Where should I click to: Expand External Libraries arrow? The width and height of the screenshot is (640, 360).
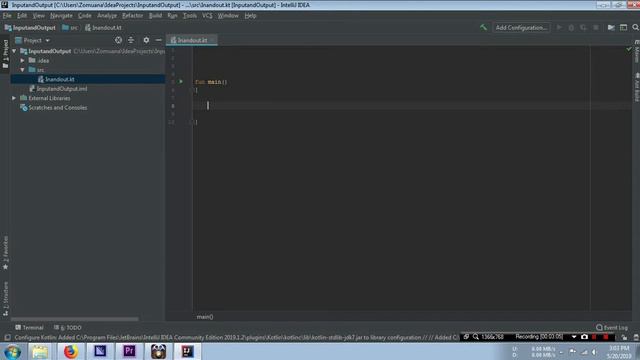click(14, 98)
